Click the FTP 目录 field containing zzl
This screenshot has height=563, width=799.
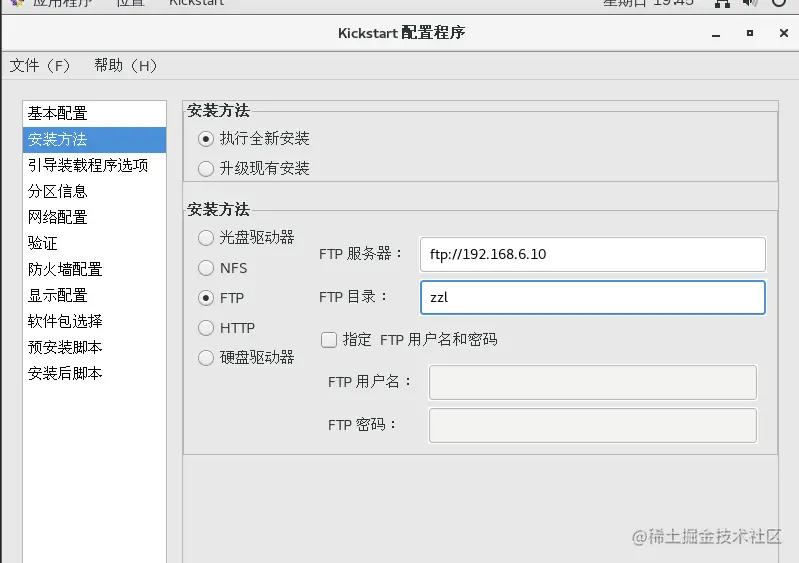pos(593,298)
